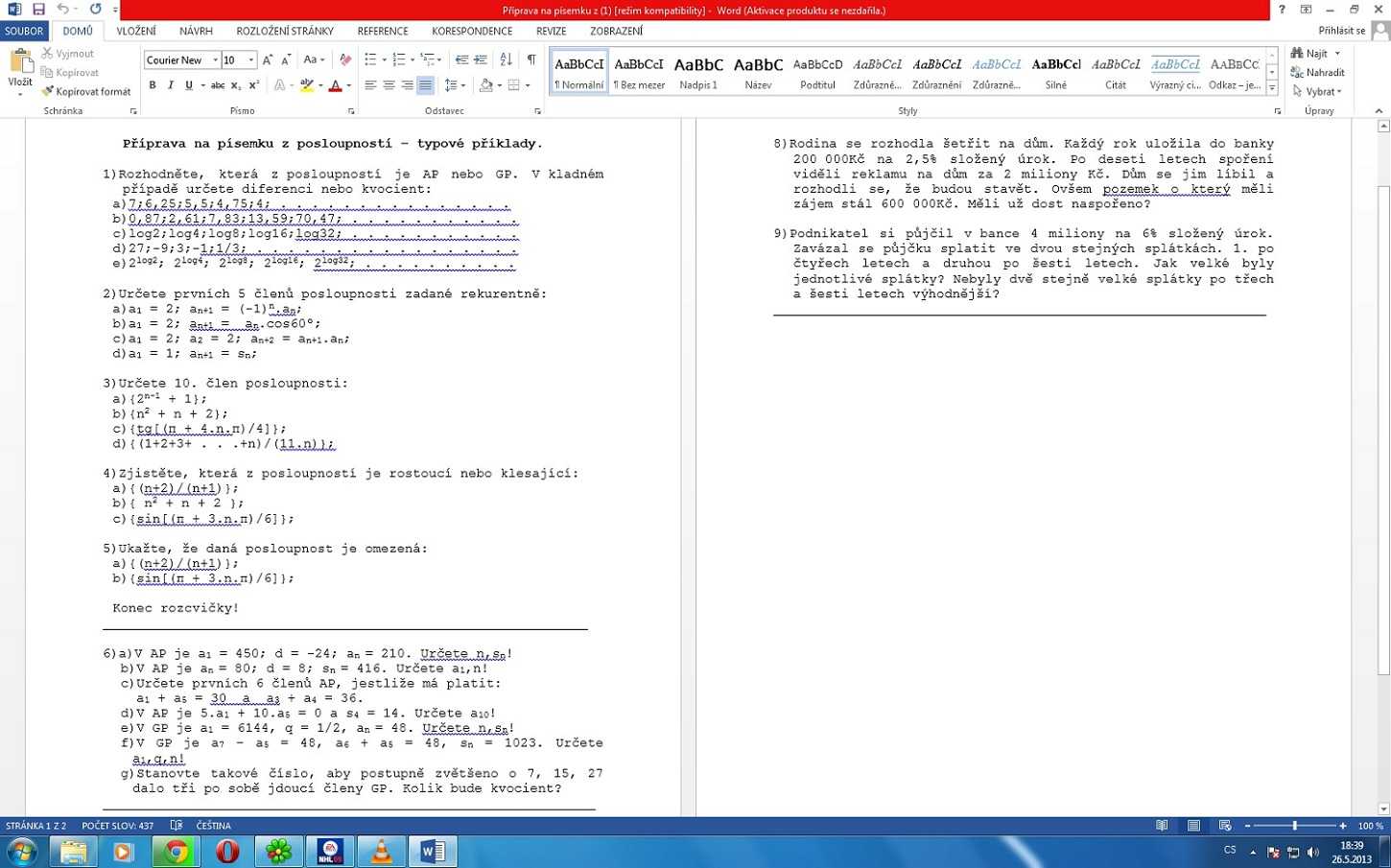Screen dimensions: 1391x868
Task: Decrease font size with shrink font icon
Action: tap(286, 59)
